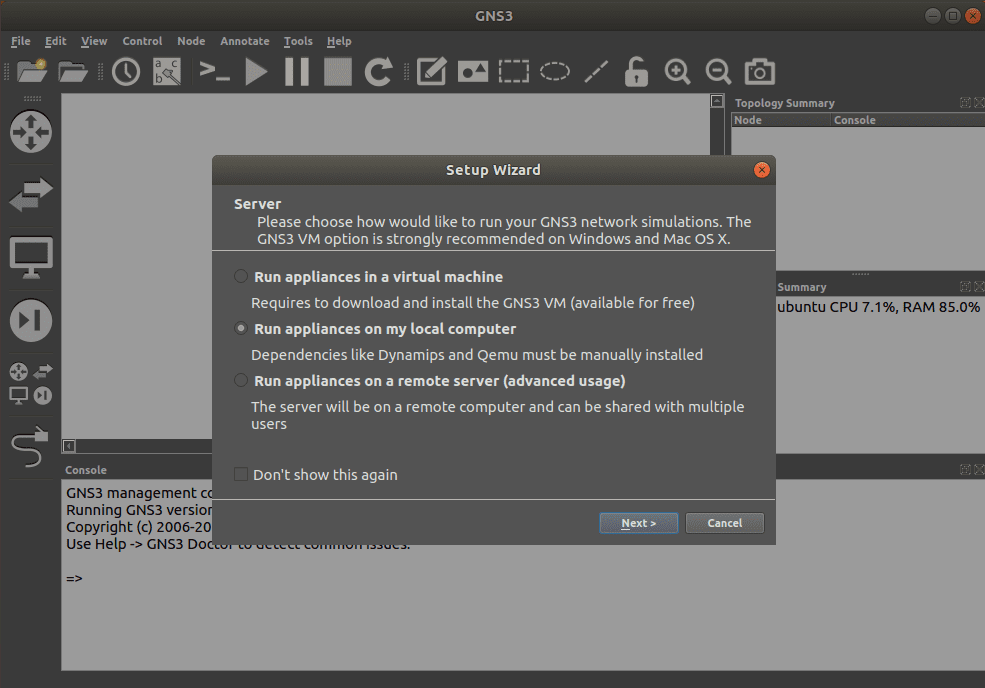Browse routers in the device sidebar
The width and height of the screenshot is (985, 688).
[x=31, y=131]
